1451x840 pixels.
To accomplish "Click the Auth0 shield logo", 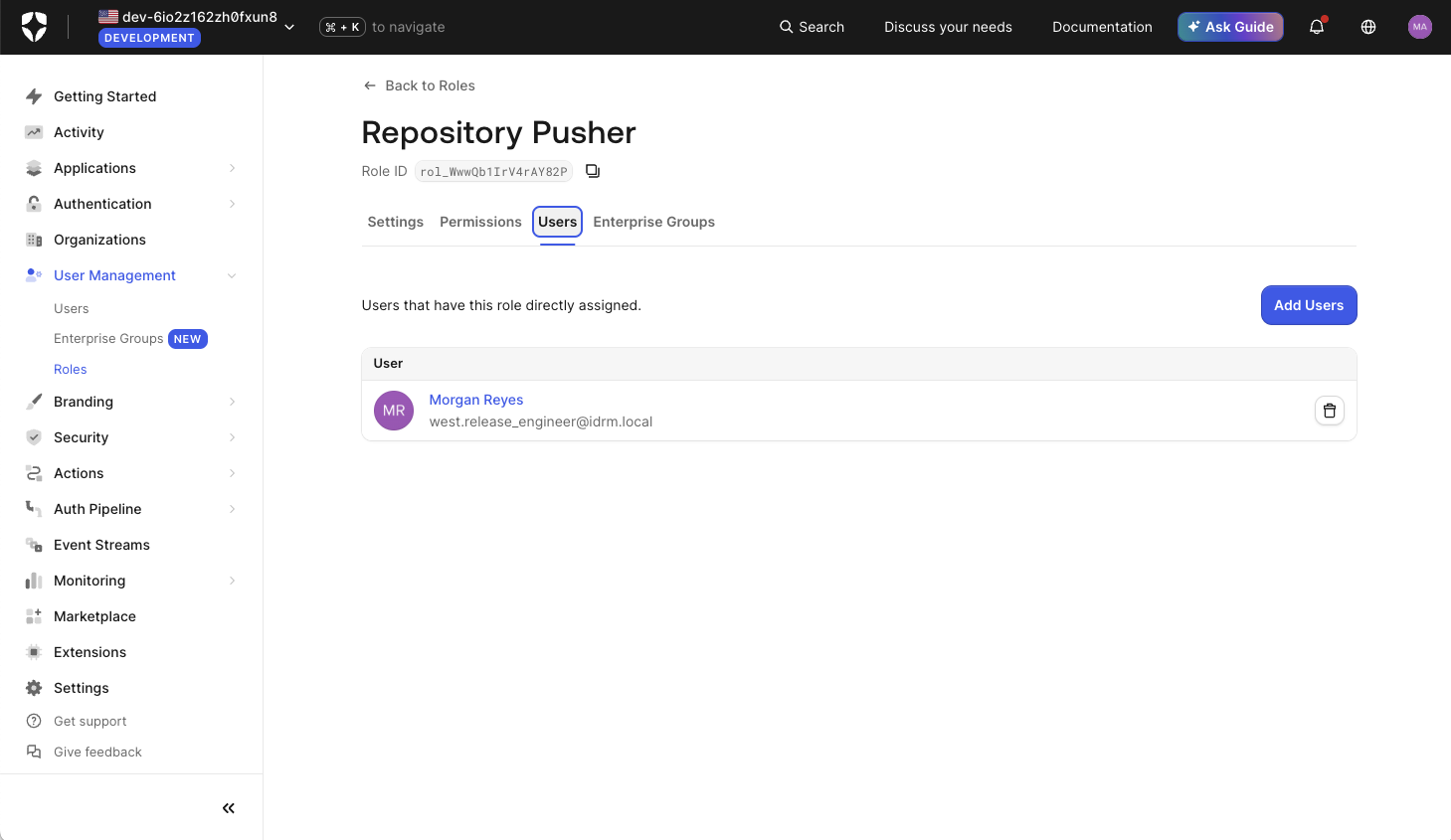I will point(34,27).
